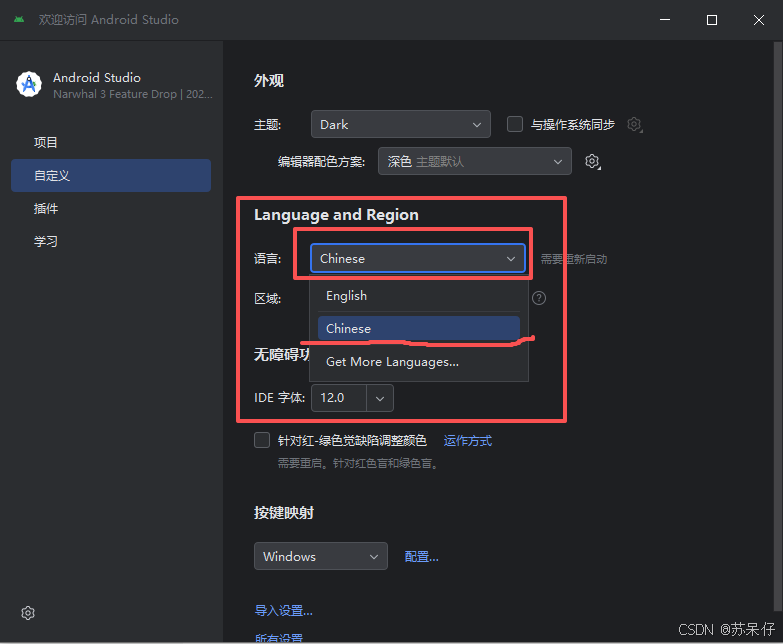Open the 插件 plugins section
The width and height of the screenshot is (783, 644).
[x=111, y=208]
